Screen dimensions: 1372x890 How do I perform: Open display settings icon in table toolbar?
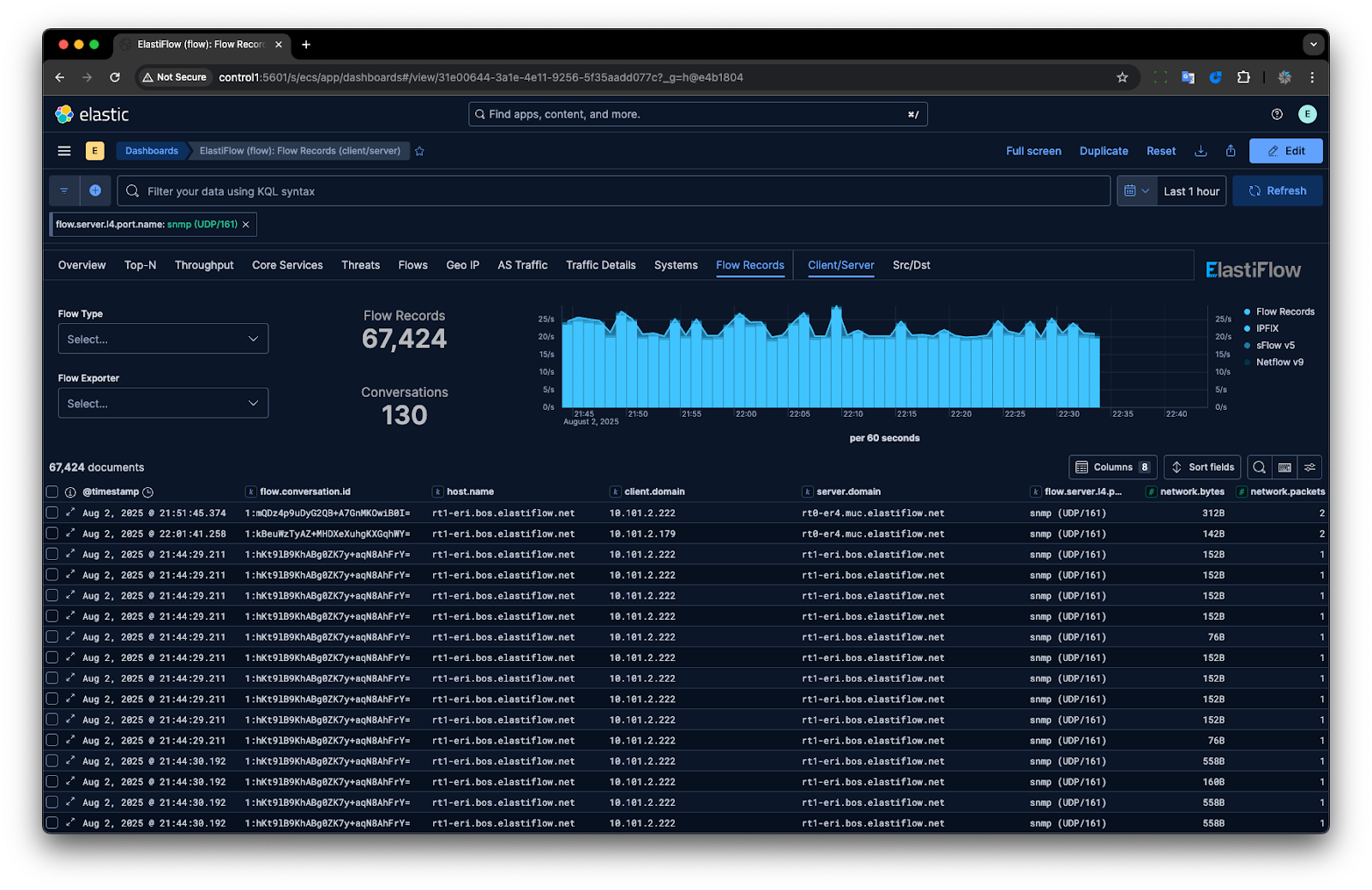tap(1309, 467)
